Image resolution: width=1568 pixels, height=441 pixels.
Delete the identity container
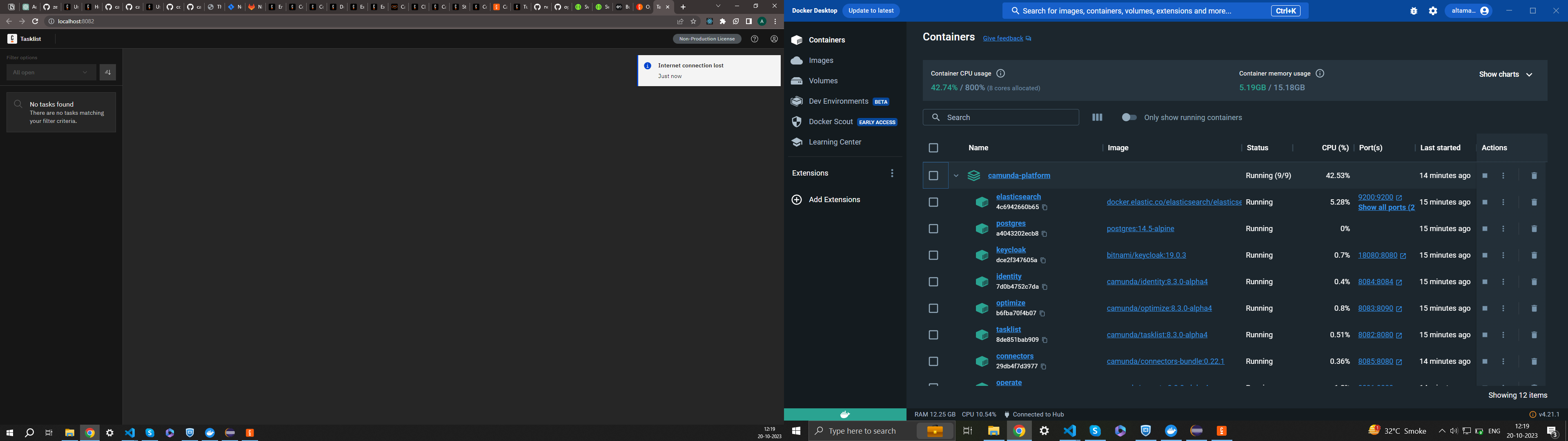point(1534,282)
